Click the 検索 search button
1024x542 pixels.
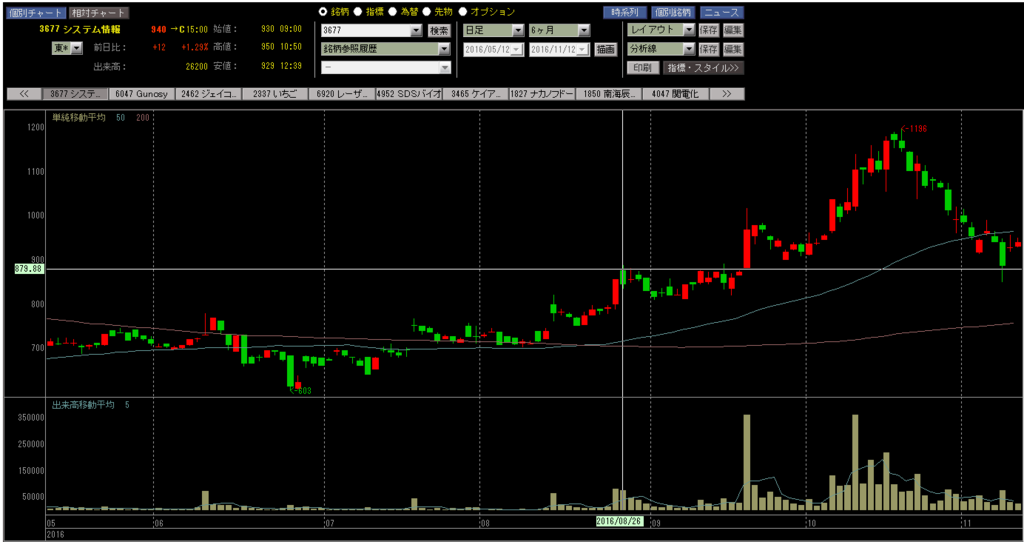pyautogui.click(x=439, y=31)
